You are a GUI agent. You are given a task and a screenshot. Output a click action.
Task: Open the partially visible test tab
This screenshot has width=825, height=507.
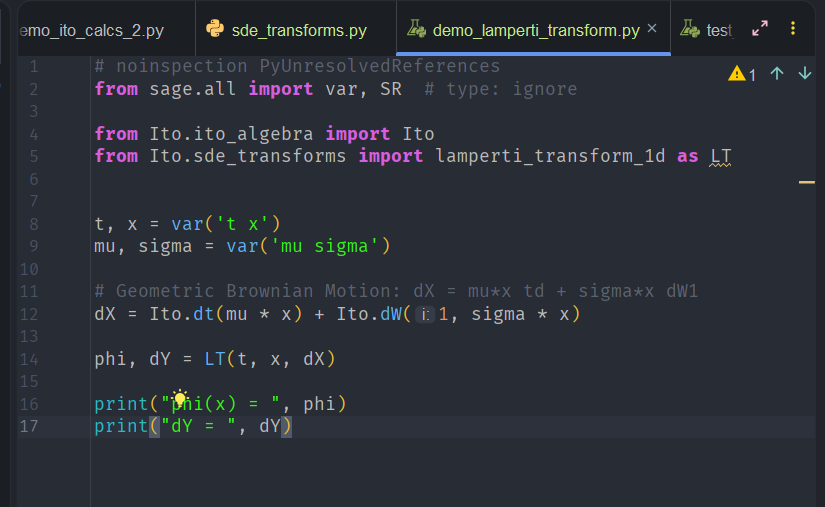(x=718, y=30)
